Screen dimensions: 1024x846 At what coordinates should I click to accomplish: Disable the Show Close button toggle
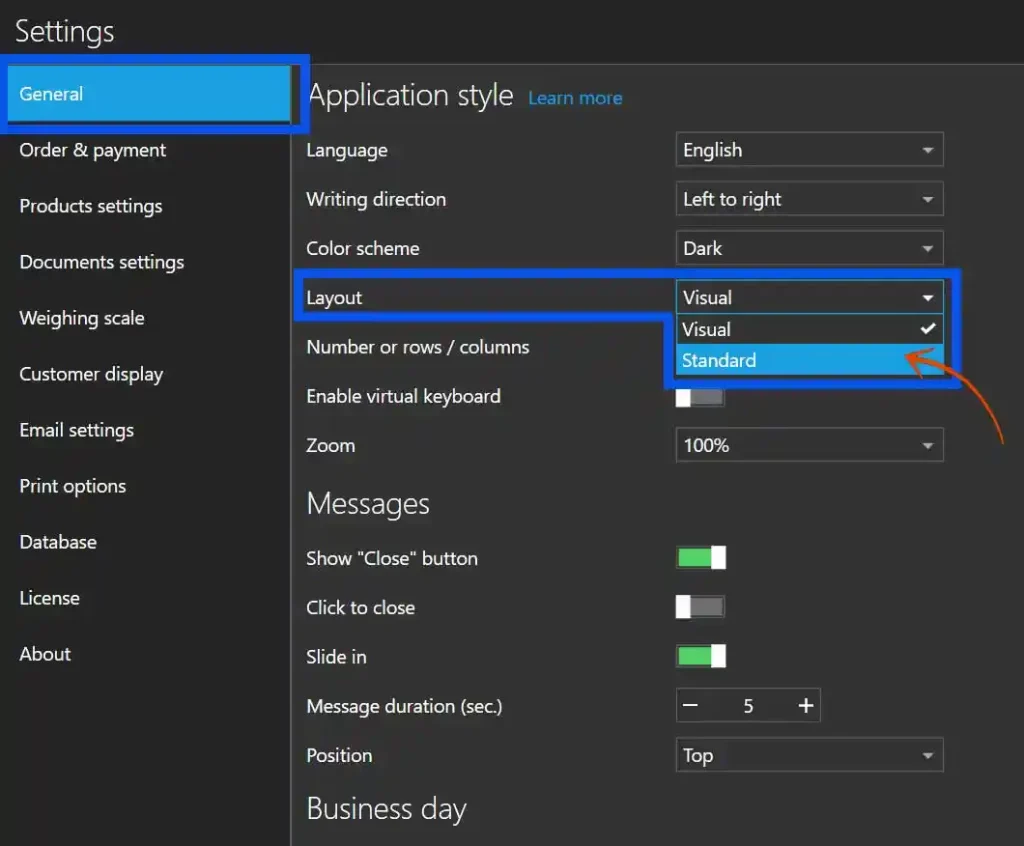pyautogui.click(x=700, y=557)
